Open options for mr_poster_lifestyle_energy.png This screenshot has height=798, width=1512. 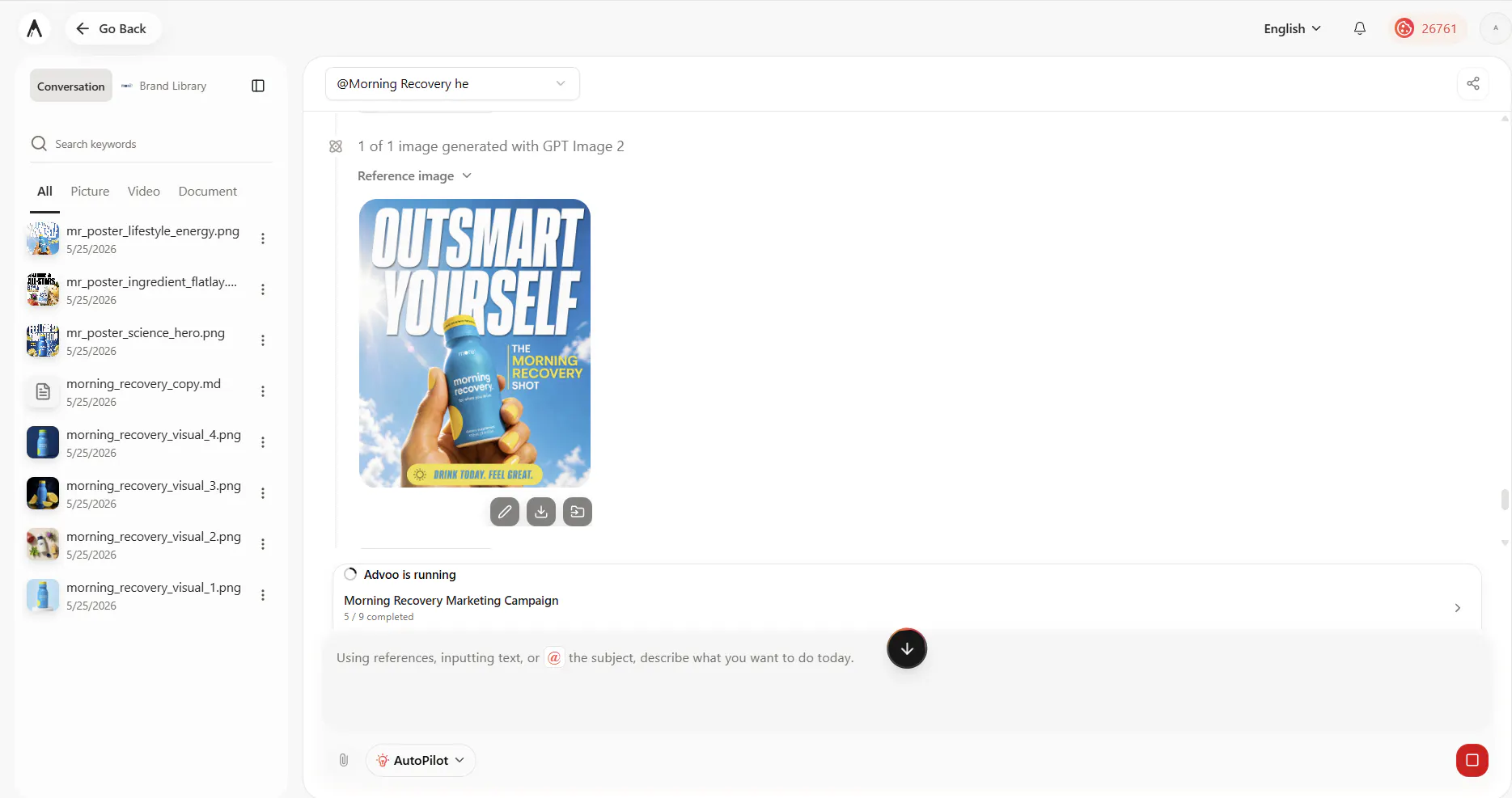(263, 239)
